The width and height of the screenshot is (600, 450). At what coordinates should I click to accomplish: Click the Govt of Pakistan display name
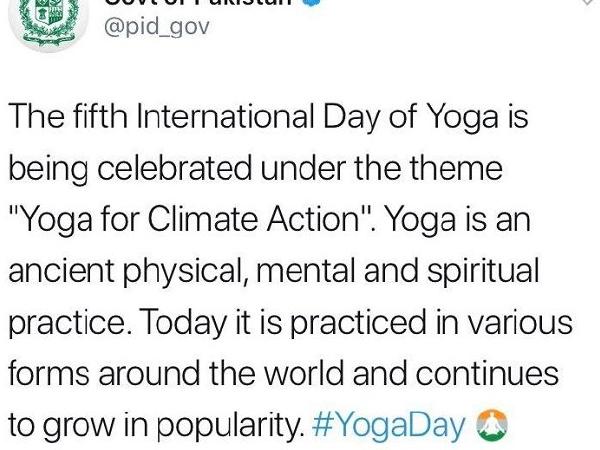[x=199, y=3]
